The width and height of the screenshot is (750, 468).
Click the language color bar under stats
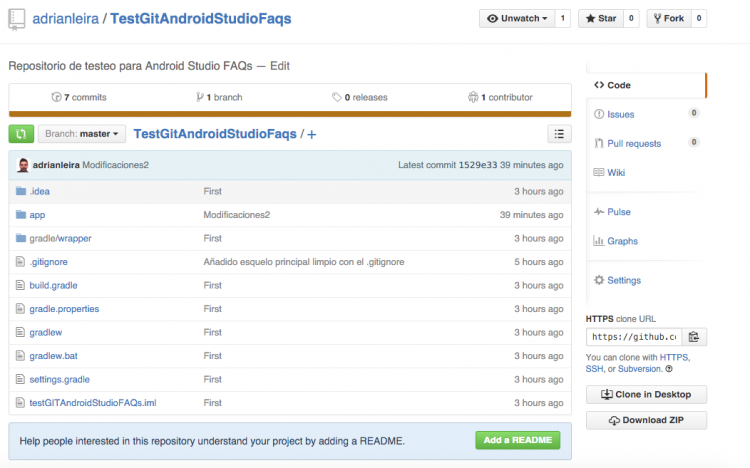(290, 114)
